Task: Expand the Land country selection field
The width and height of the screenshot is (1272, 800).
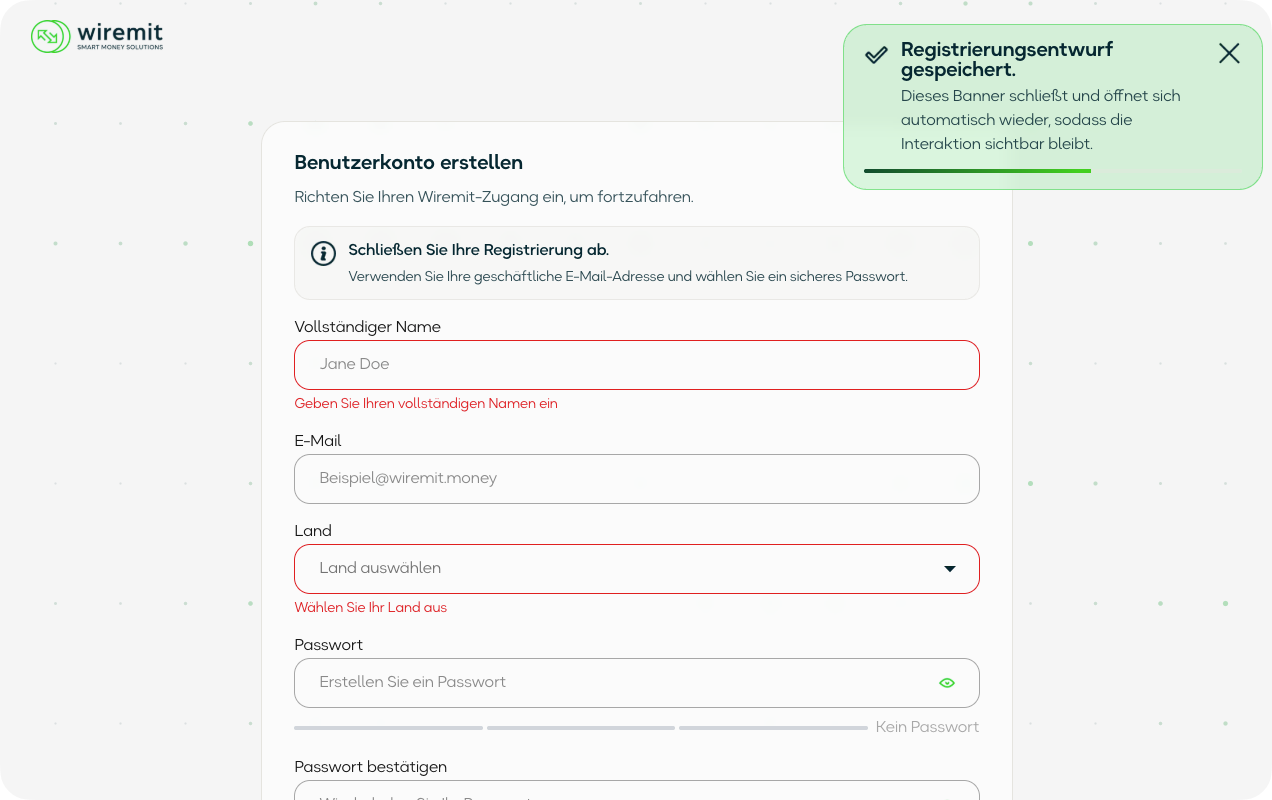Action: pos(637,569)
